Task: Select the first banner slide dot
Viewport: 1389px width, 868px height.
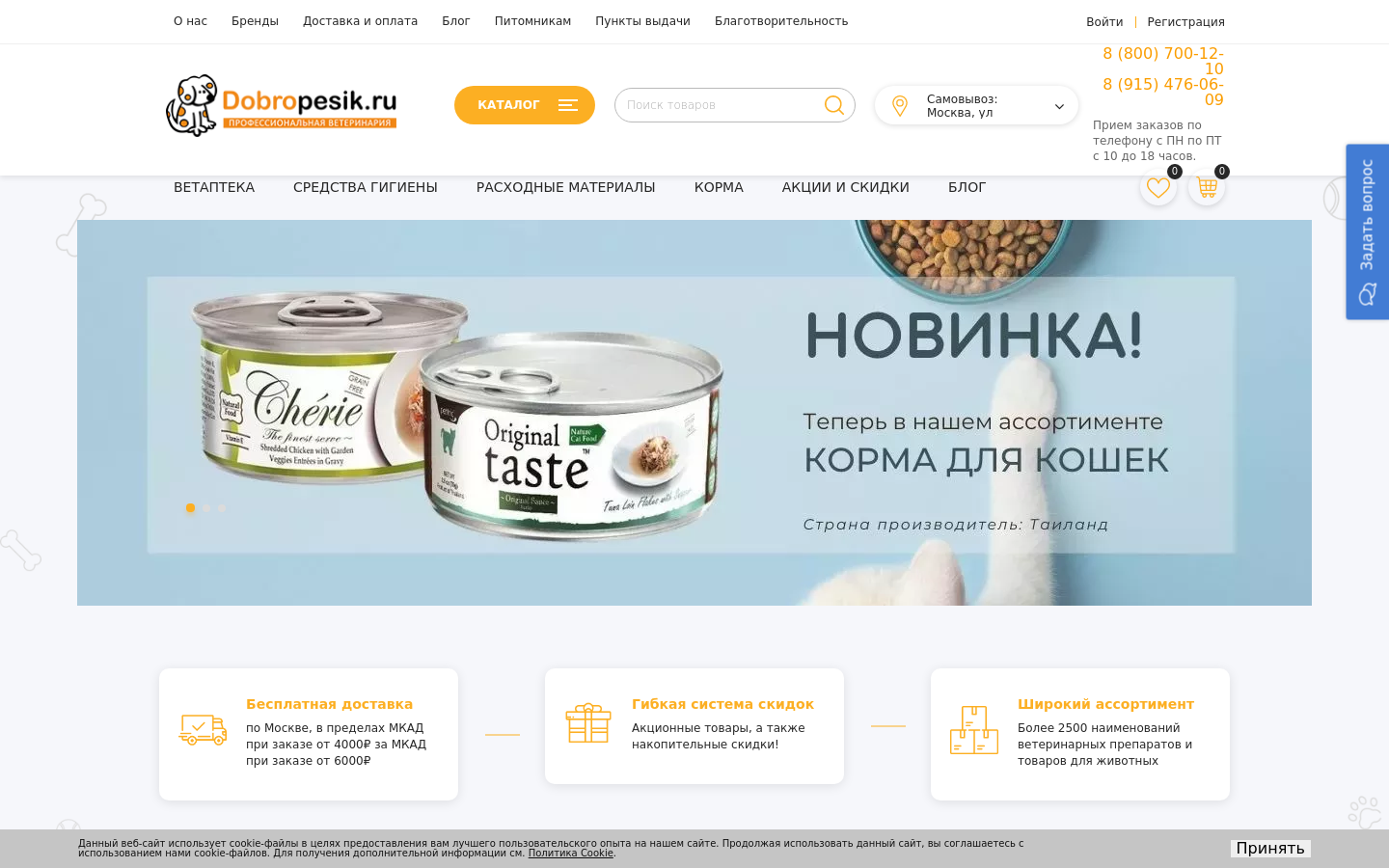Action: [190, 508]
